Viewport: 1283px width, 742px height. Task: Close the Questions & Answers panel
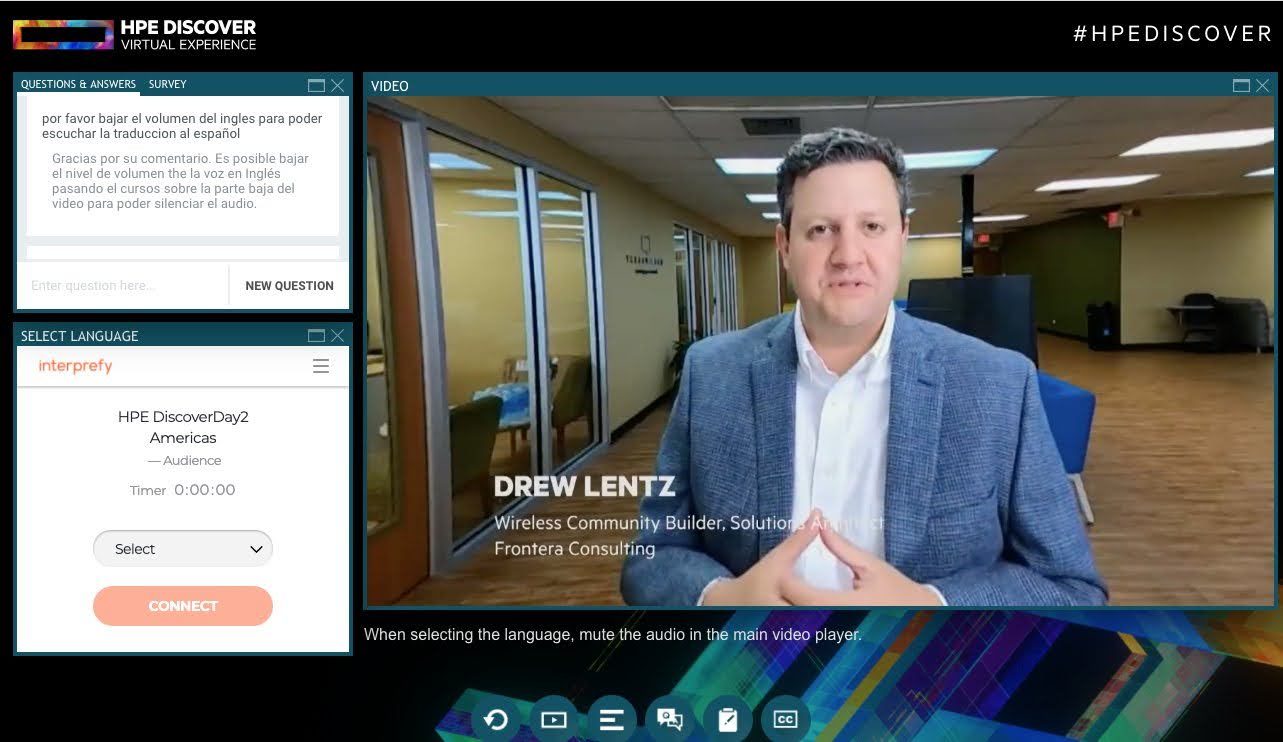tap(338, 86)
